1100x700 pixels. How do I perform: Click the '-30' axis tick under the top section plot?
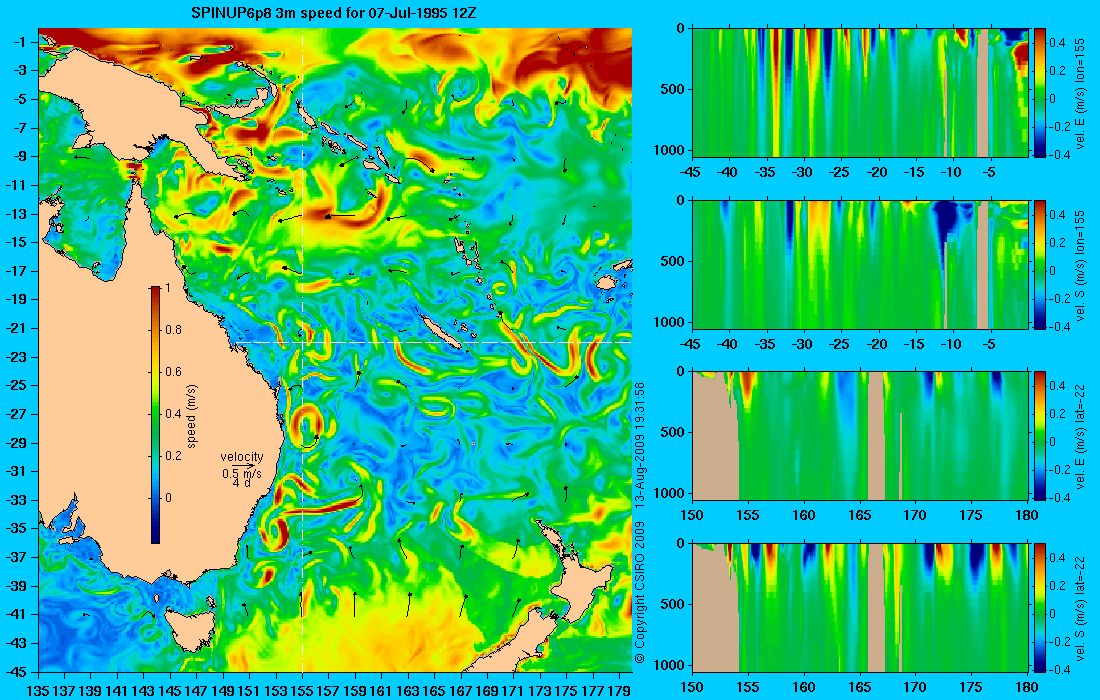[x=803, y=173]
